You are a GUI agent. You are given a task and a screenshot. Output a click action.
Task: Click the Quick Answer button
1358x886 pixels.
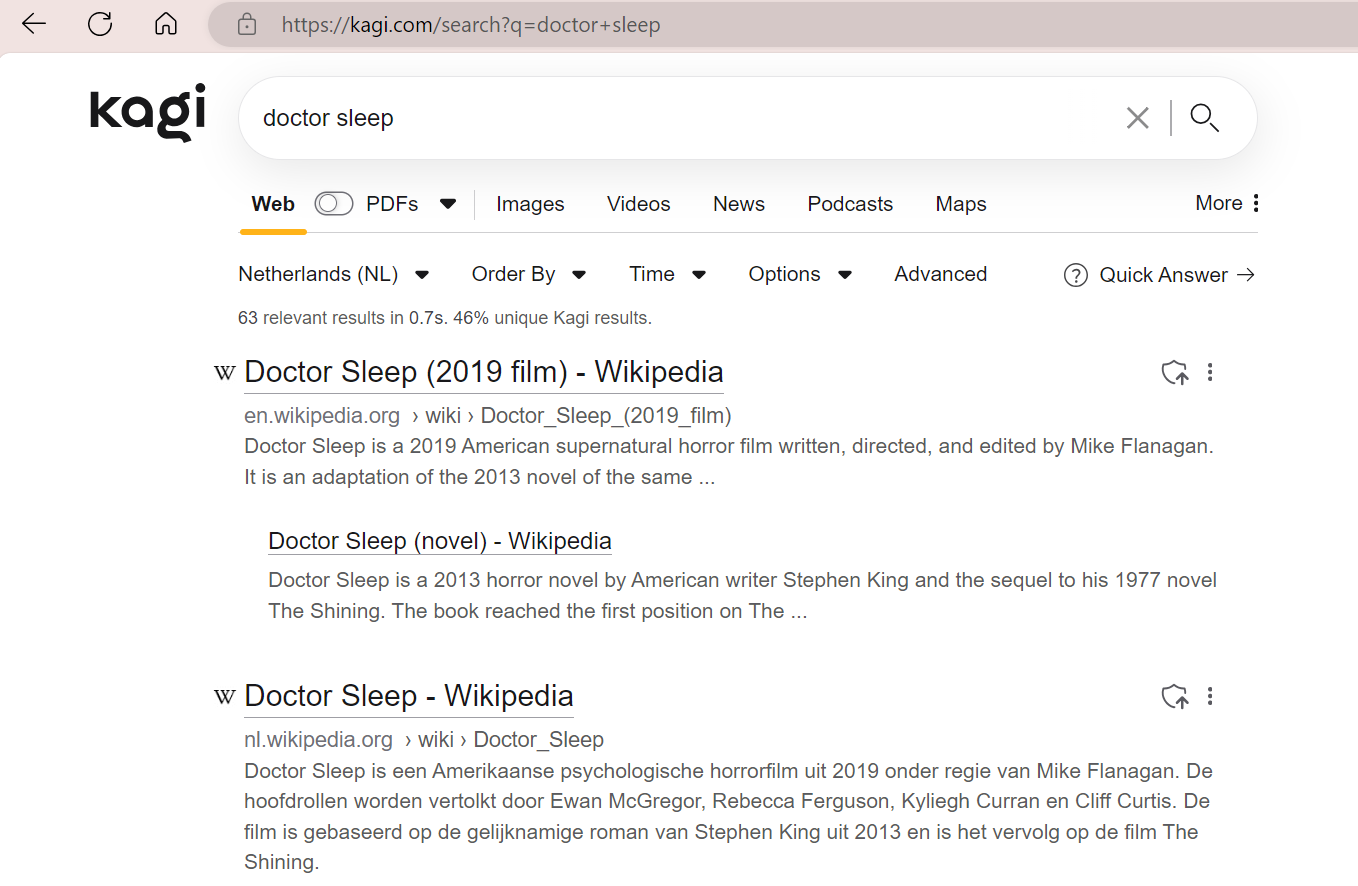tap(1160, 275)
